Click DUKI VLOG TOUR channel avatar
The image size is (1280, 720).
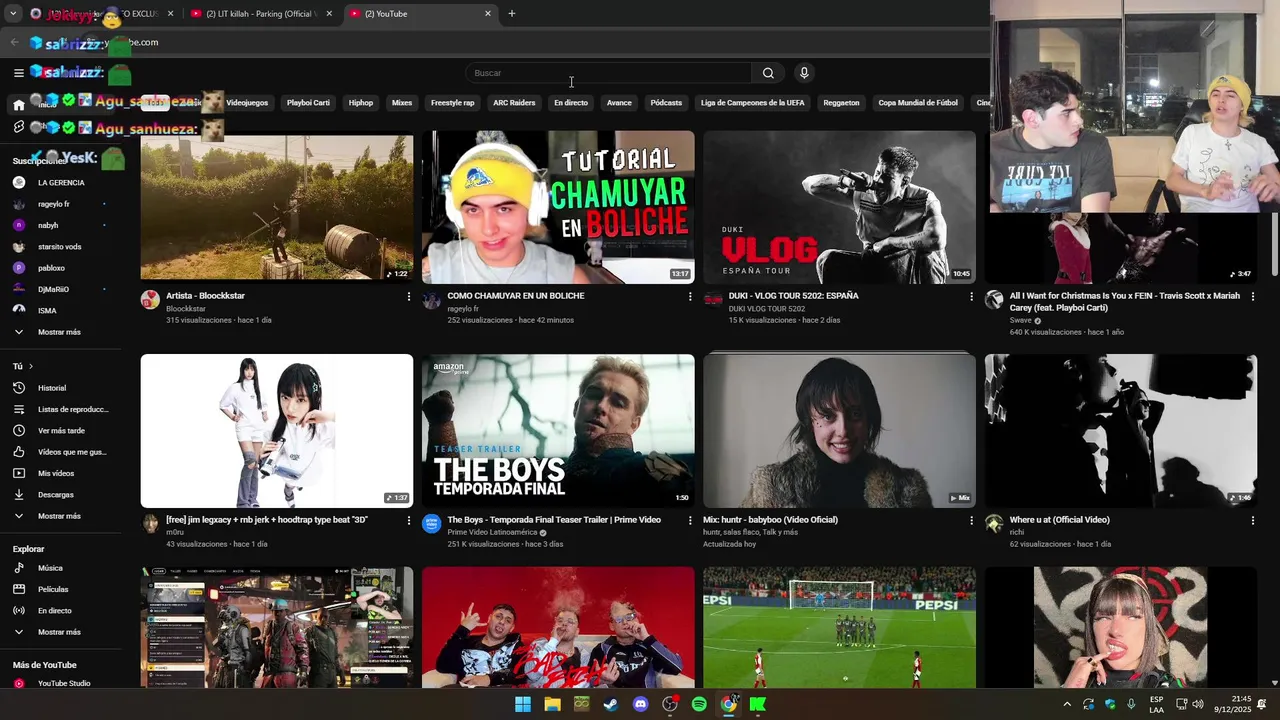pyautogui.click(x=713, y=300)
